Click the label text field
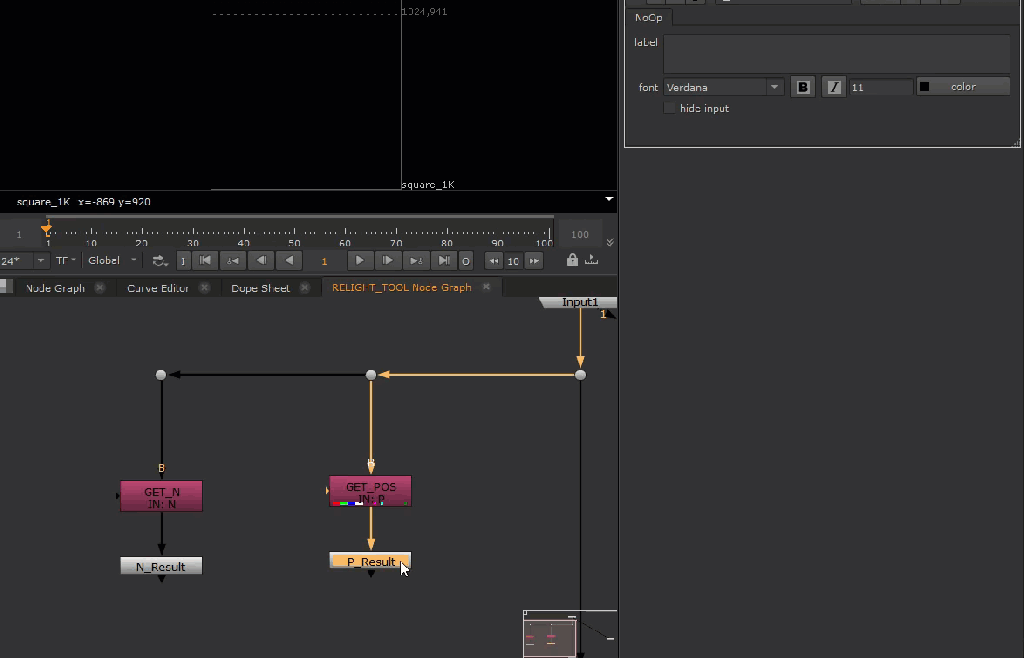 (x=836, y=53)
